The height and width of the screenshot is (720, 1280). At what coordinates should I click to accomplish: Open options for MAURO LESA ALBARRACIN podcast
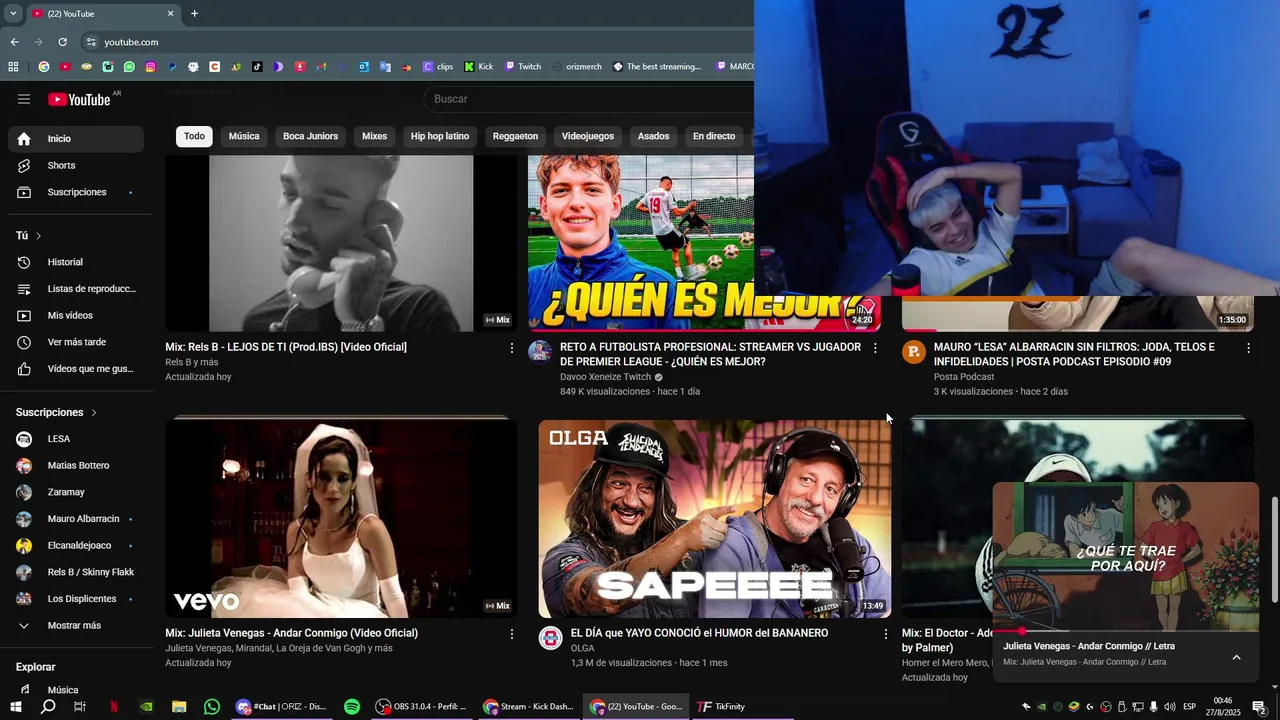(x=1248, y=348)
